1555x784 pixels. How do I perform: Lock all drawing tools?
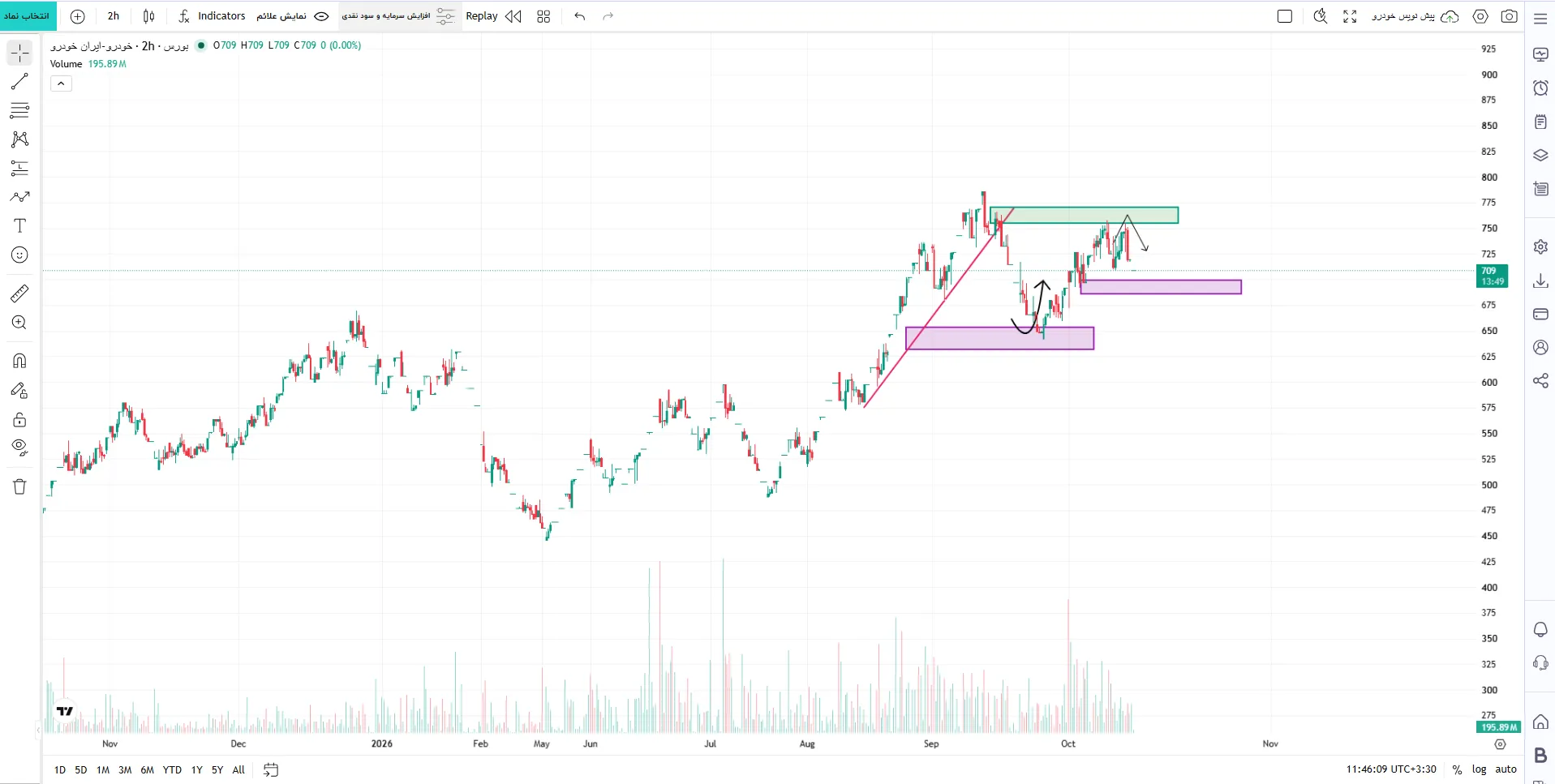tap(19, 419)
